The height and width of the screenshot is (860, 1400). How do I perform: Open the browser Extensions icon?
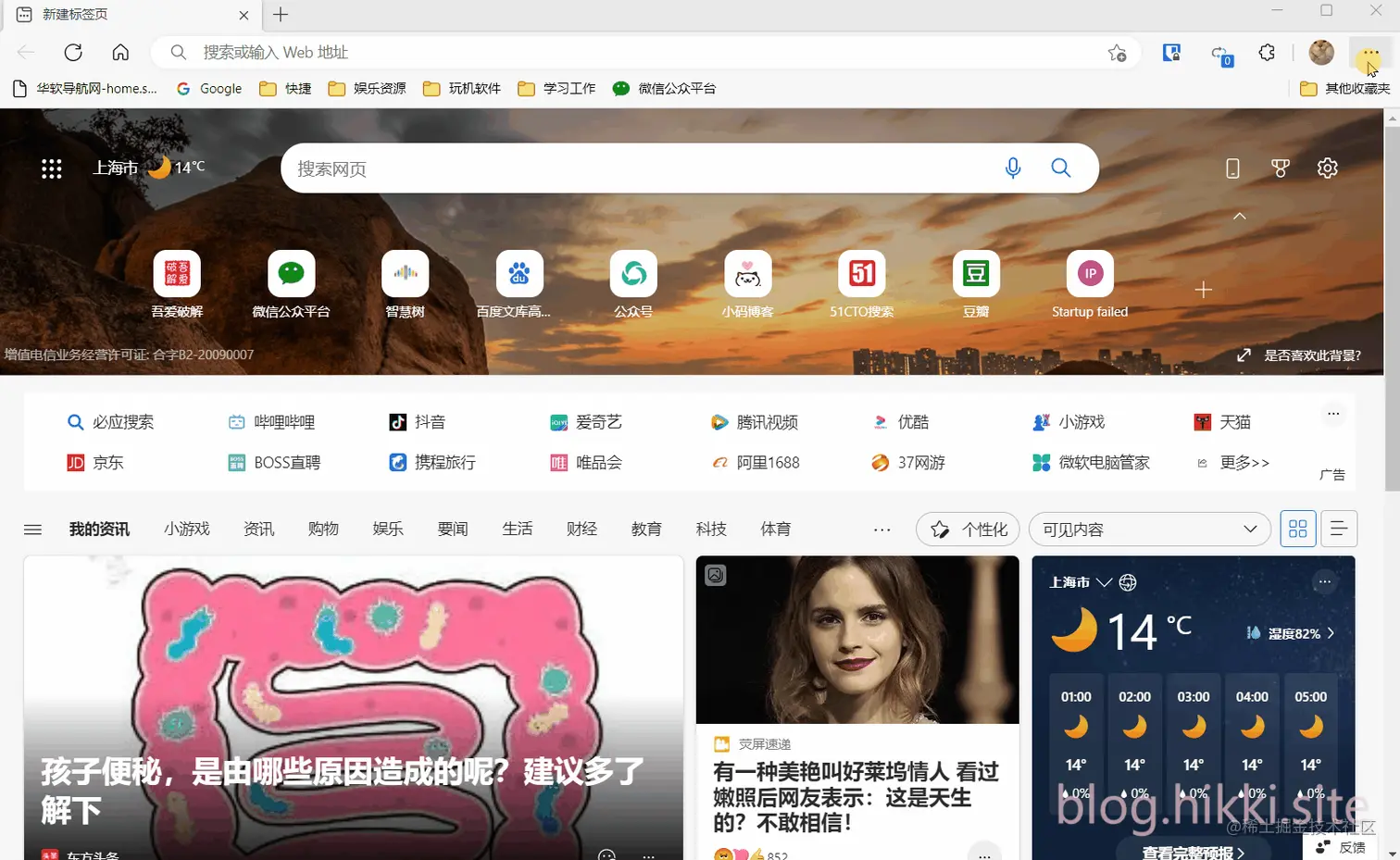coord(1266,52)
